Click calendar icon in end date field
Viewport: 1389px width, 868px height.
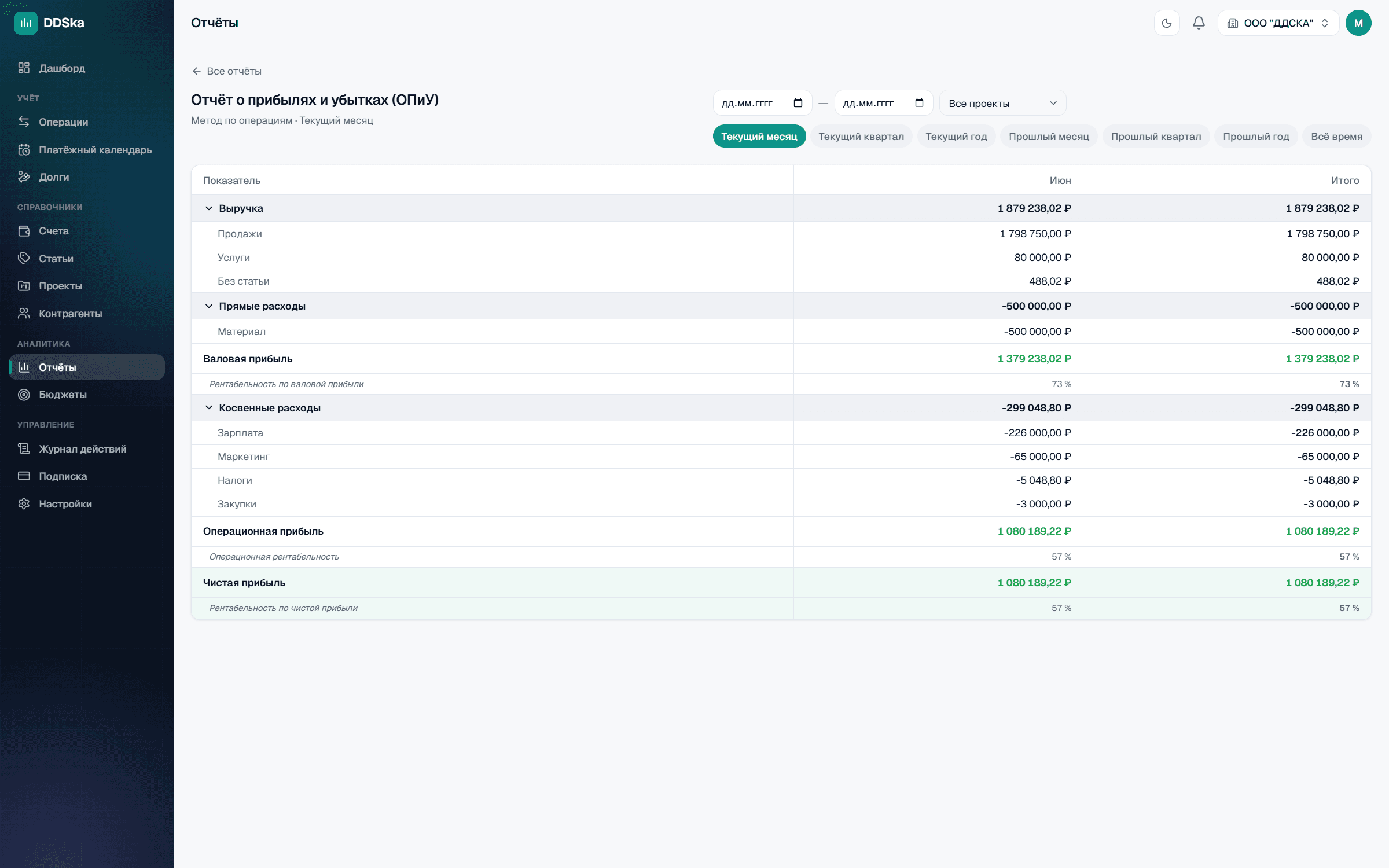919,103
